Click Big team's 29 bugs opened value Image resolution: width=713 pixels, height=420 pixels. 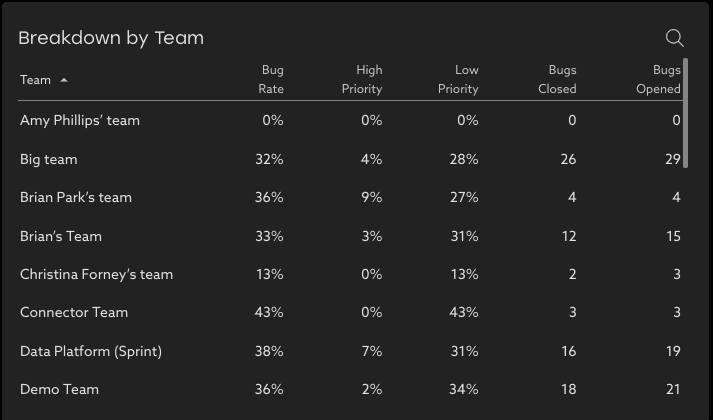[672, 159]
